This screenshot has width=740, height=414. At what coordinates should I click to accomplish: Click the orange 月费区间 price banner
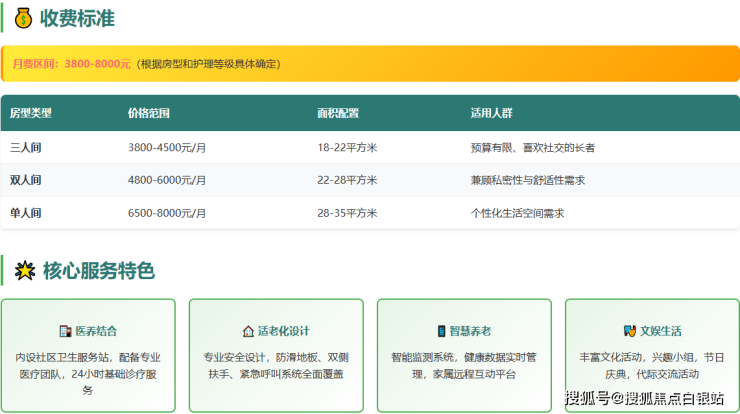(370, 63)
